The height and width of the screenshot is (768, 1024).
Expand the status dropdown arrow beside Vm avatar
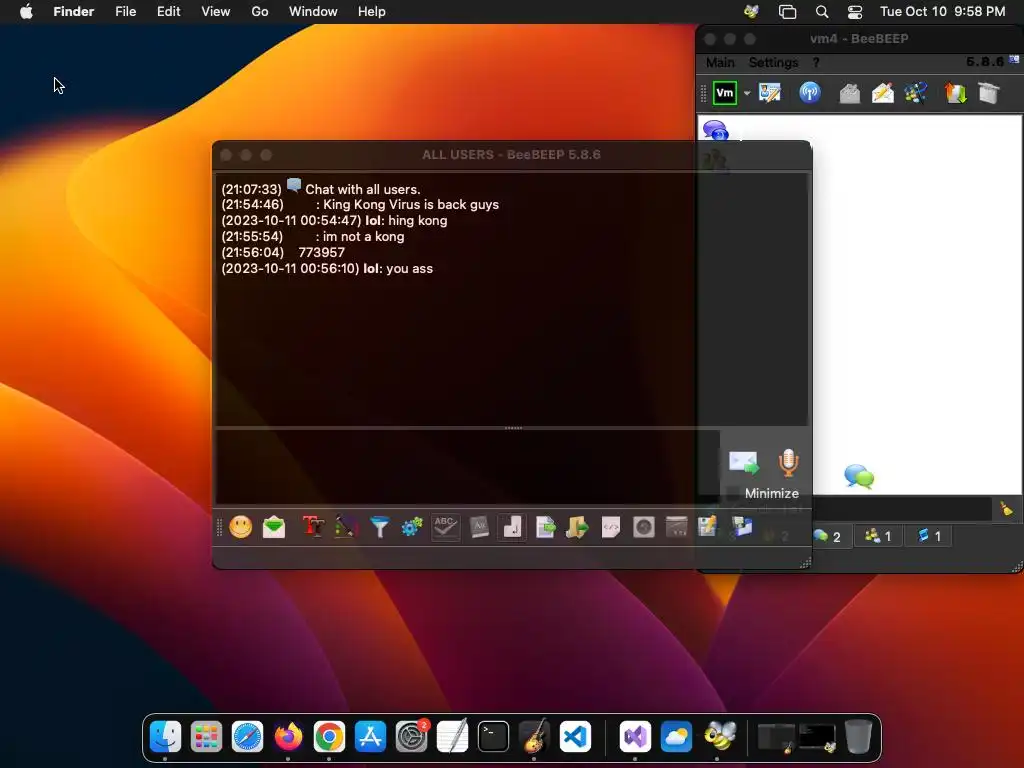point(747,93)
